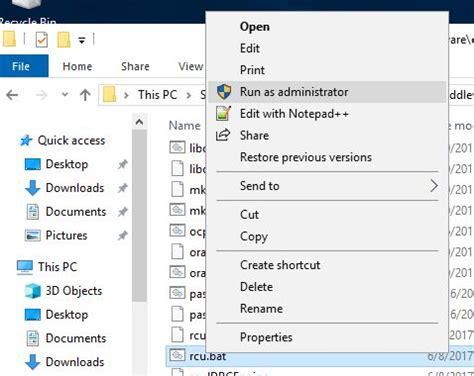
Task: Click the pin icon beside Desktop
Action: coord(123,164)
